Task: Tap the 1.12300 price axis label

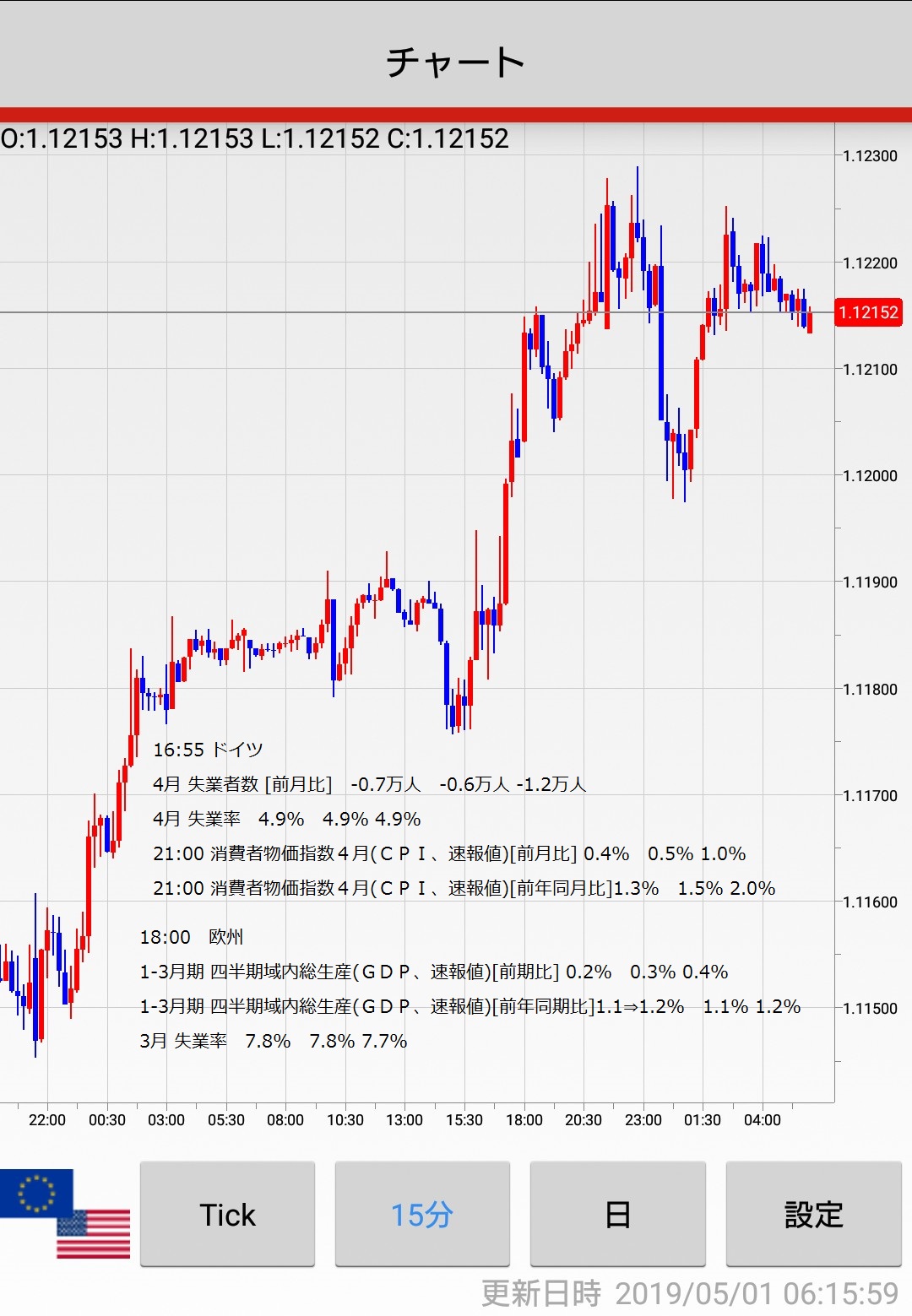Action: [870, 156]
